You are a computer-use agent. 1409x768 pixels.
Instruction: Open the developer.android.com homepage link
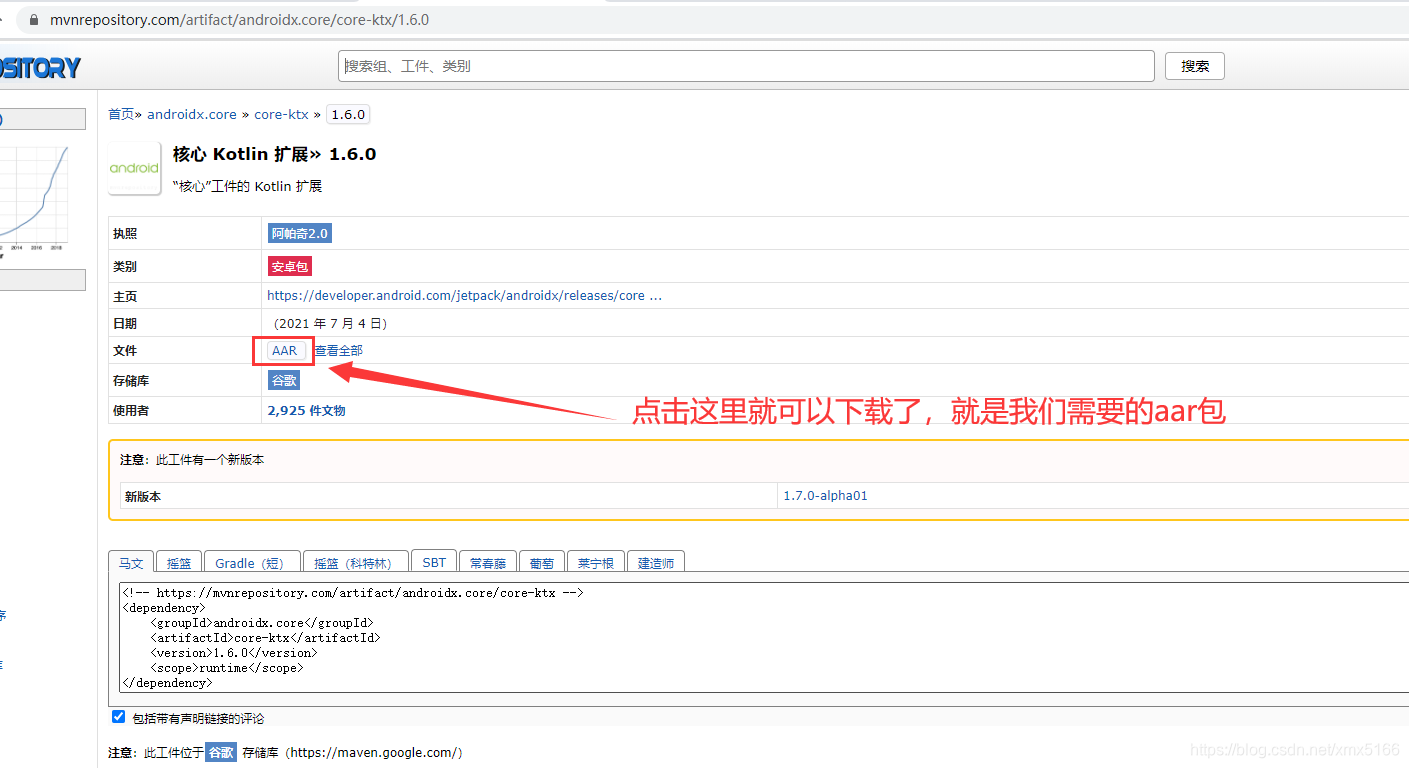coord(464,295)
